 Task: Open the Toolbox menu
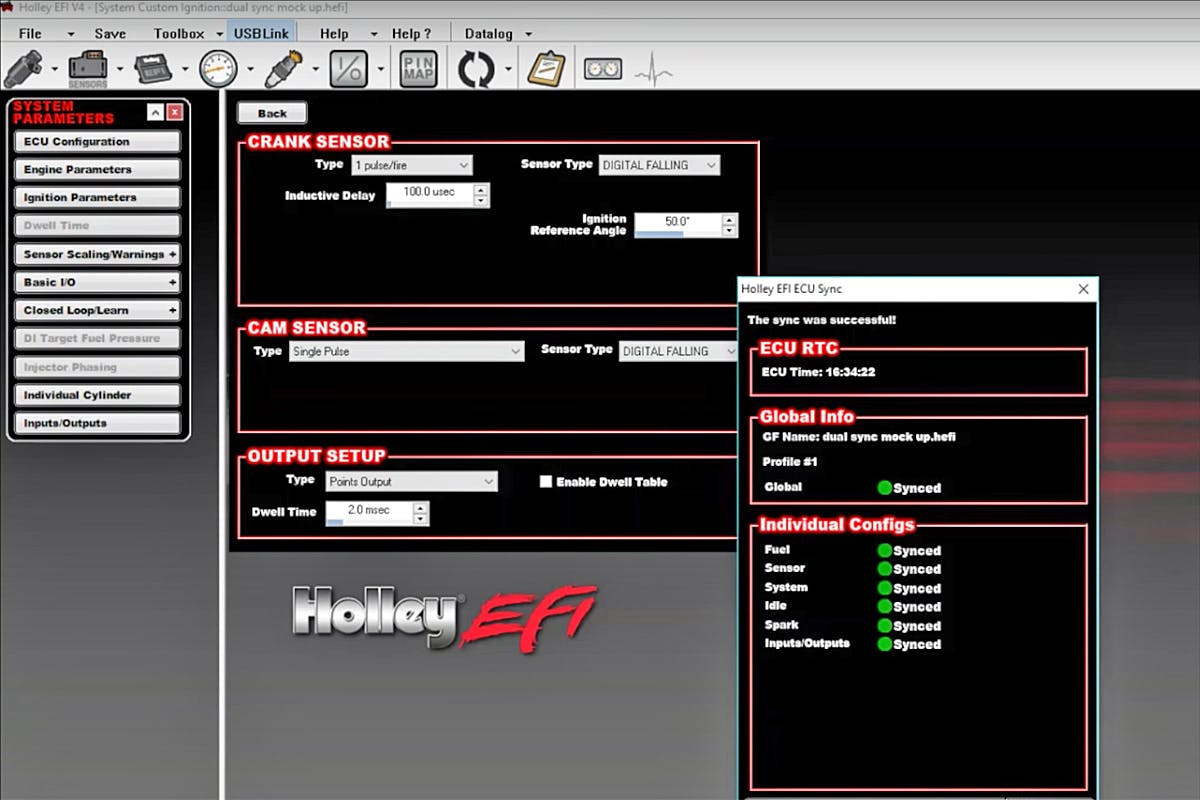pyautogui.click(x=179, y=33)
